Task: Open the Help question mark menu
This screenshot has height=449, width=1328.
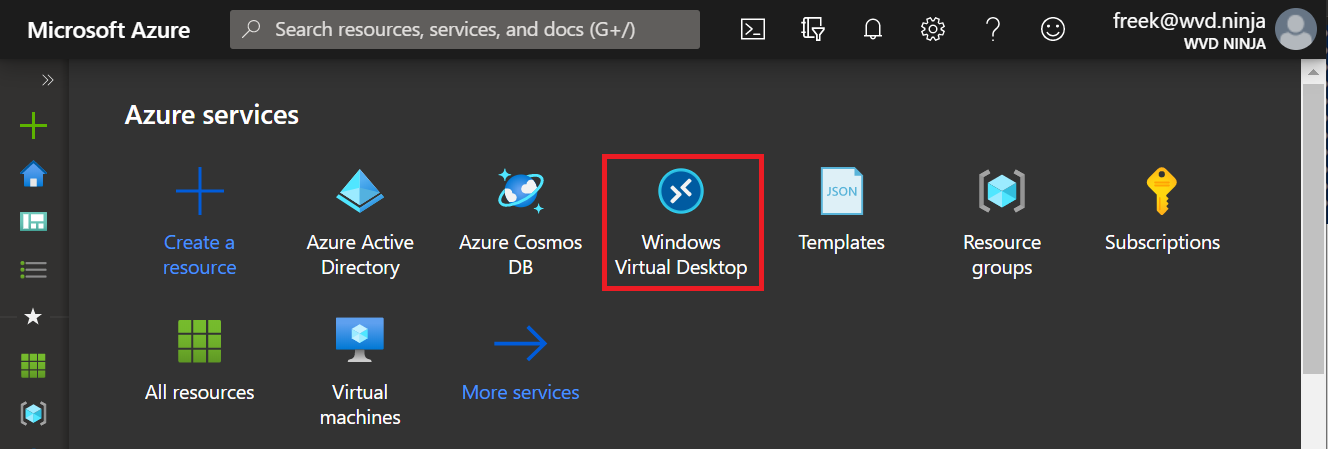Action: 992,29
